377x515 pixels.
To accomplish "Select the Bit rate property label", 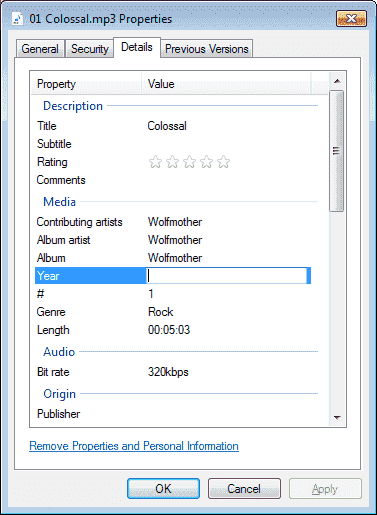I will click(53, 372).
